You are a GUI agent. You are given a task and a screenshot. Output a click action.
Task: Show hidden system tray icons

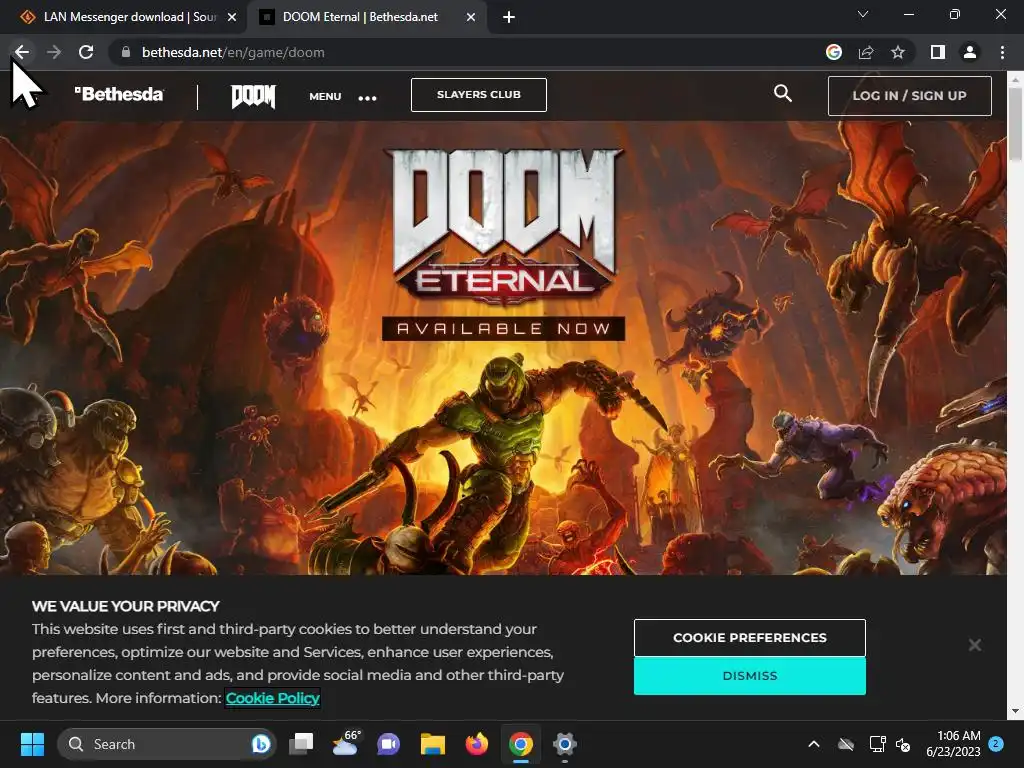coord(814,744)
